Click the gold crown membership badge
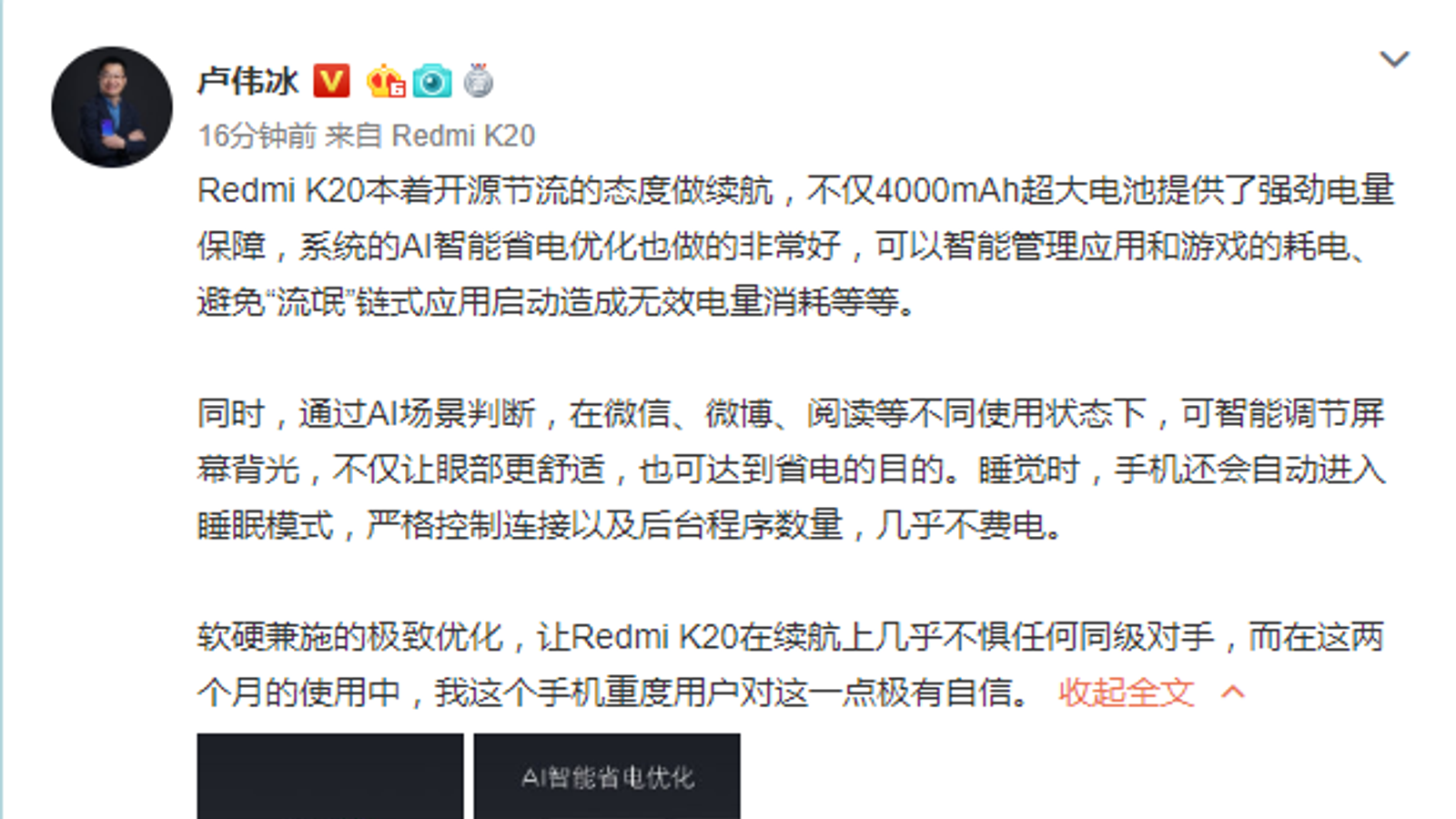 point(386,81)
